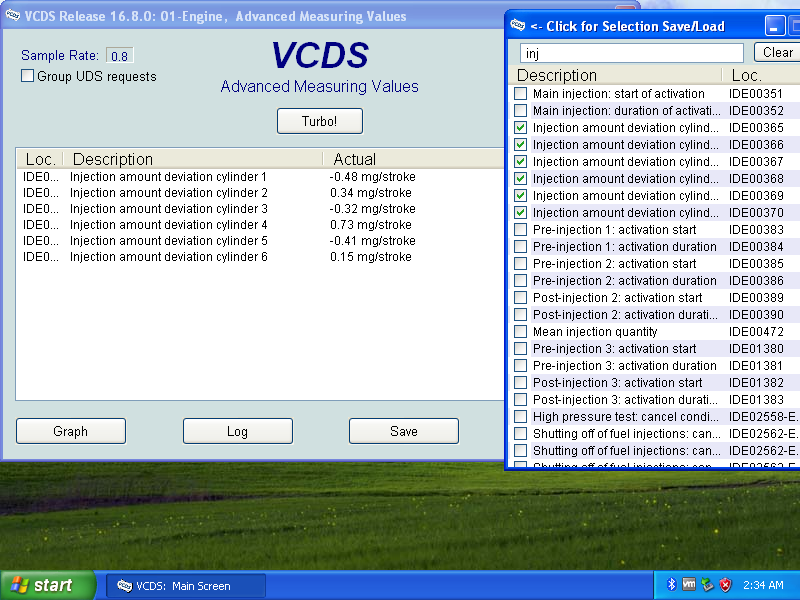
Task: Click the Bluetooth tray icon
Action: (x=672, y=584)
